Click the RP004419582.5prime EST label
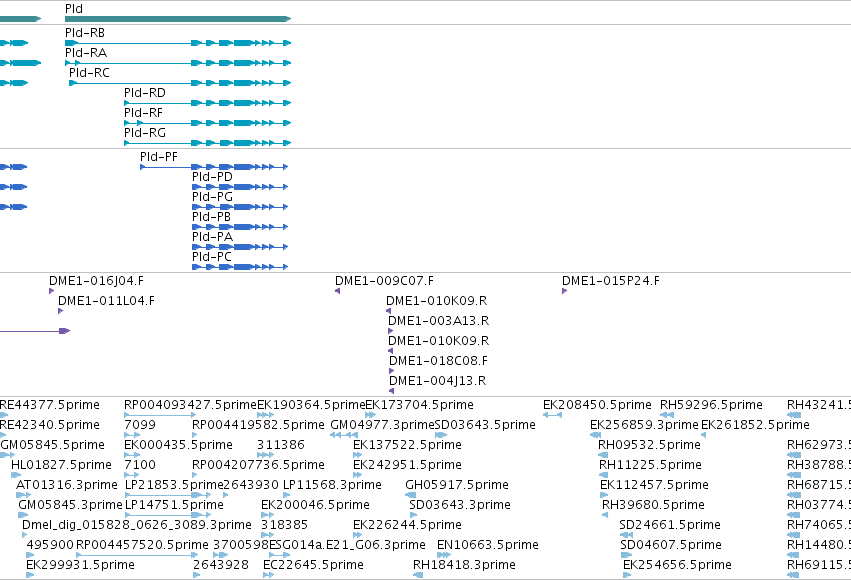The image size is (851, 580). (258, 425)
